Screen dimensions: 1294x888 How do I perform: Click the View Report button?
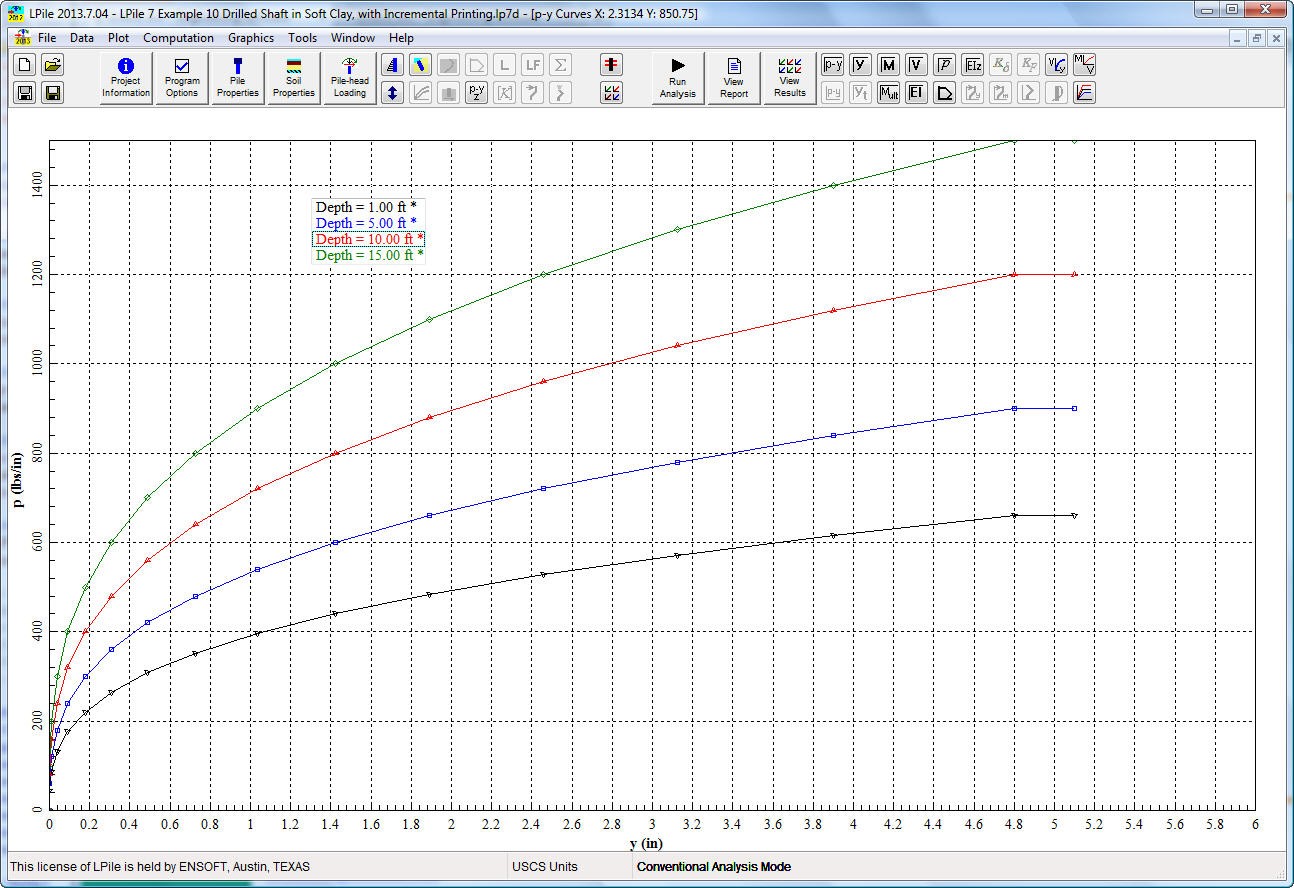pyautogui.click(x=734, y=78)
